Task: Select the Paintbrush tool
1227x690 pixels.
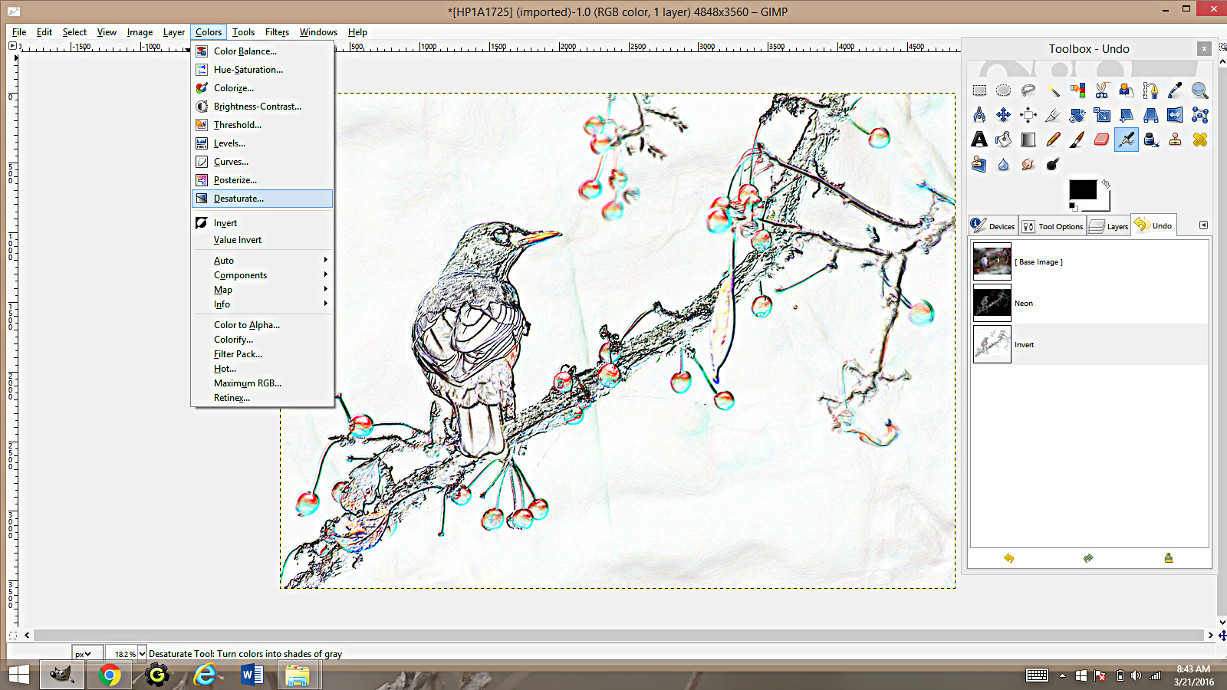Action: pos(1077,139)
